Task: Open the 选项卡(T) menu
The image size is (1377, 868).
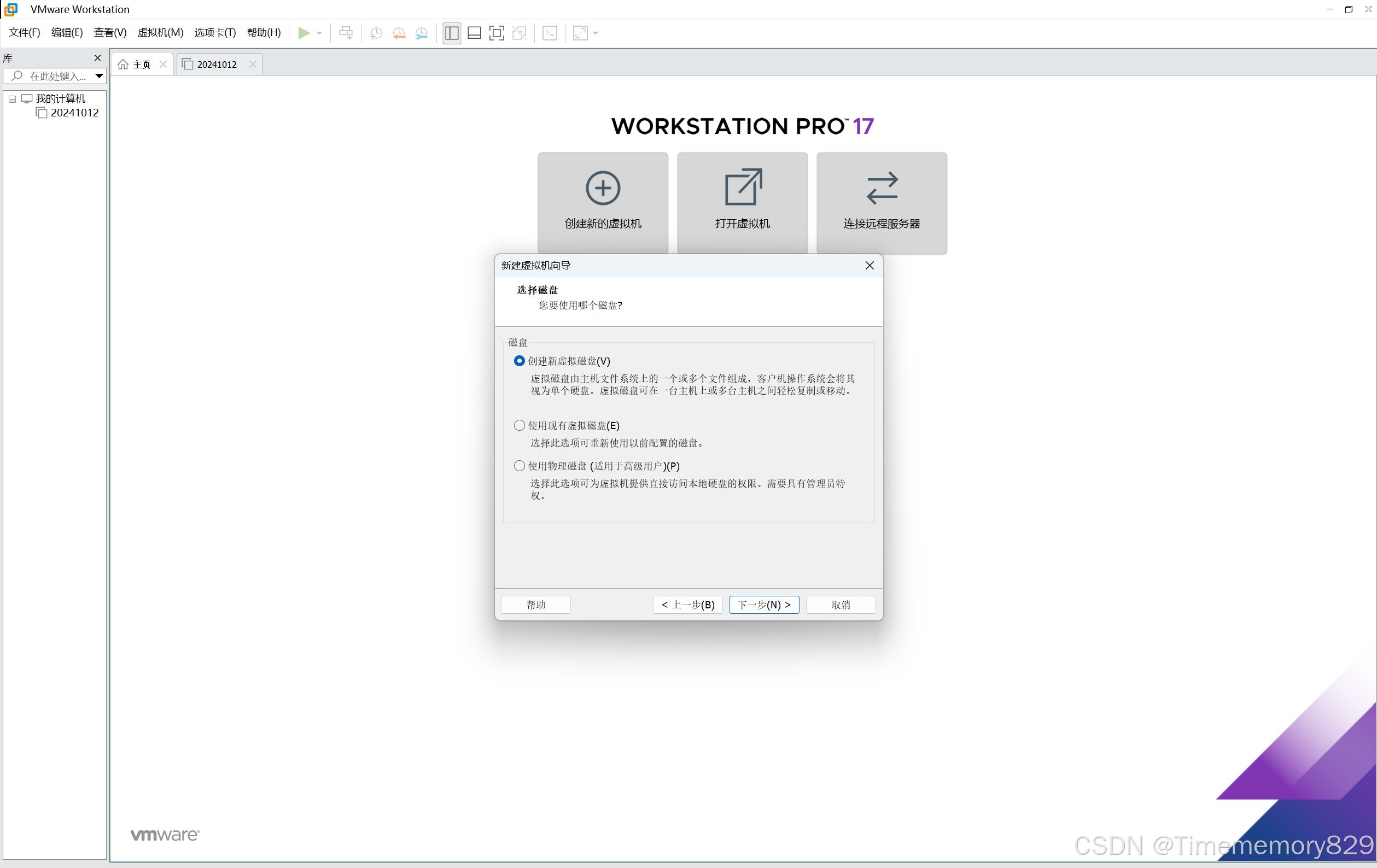Action: point(215,33)
